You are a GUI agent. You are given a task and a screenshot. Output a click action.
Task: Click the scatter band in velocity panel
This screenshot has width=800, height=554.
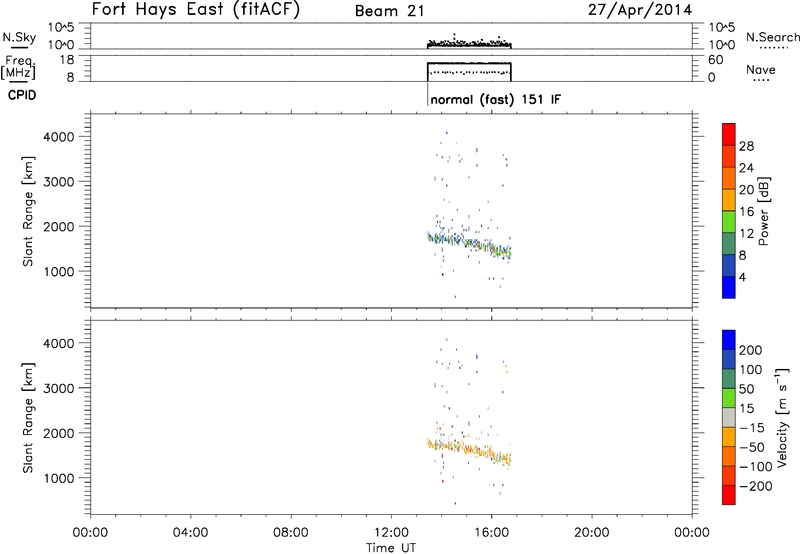(x=469, y=451)
